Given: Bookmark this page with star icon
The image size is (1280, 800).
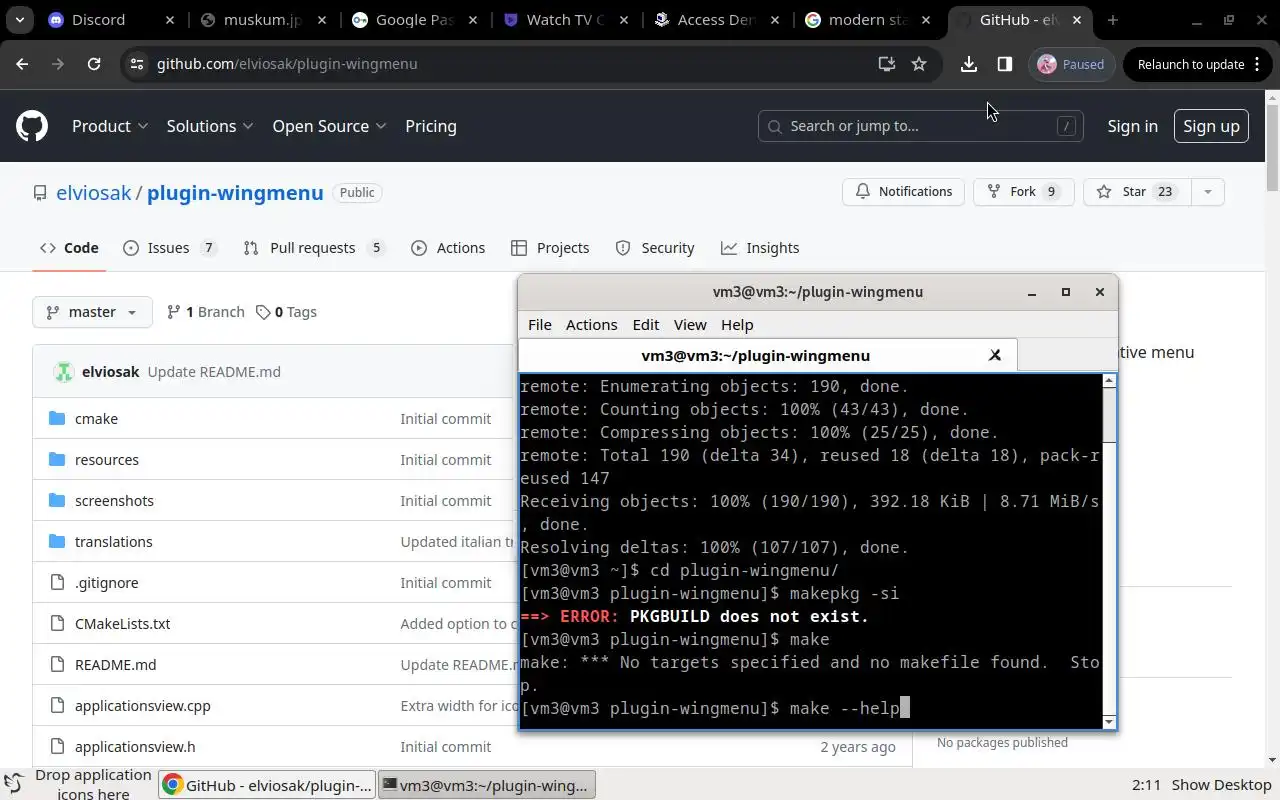Looking at the screenshot, I should pyautogui.click(x=919, y=64).
